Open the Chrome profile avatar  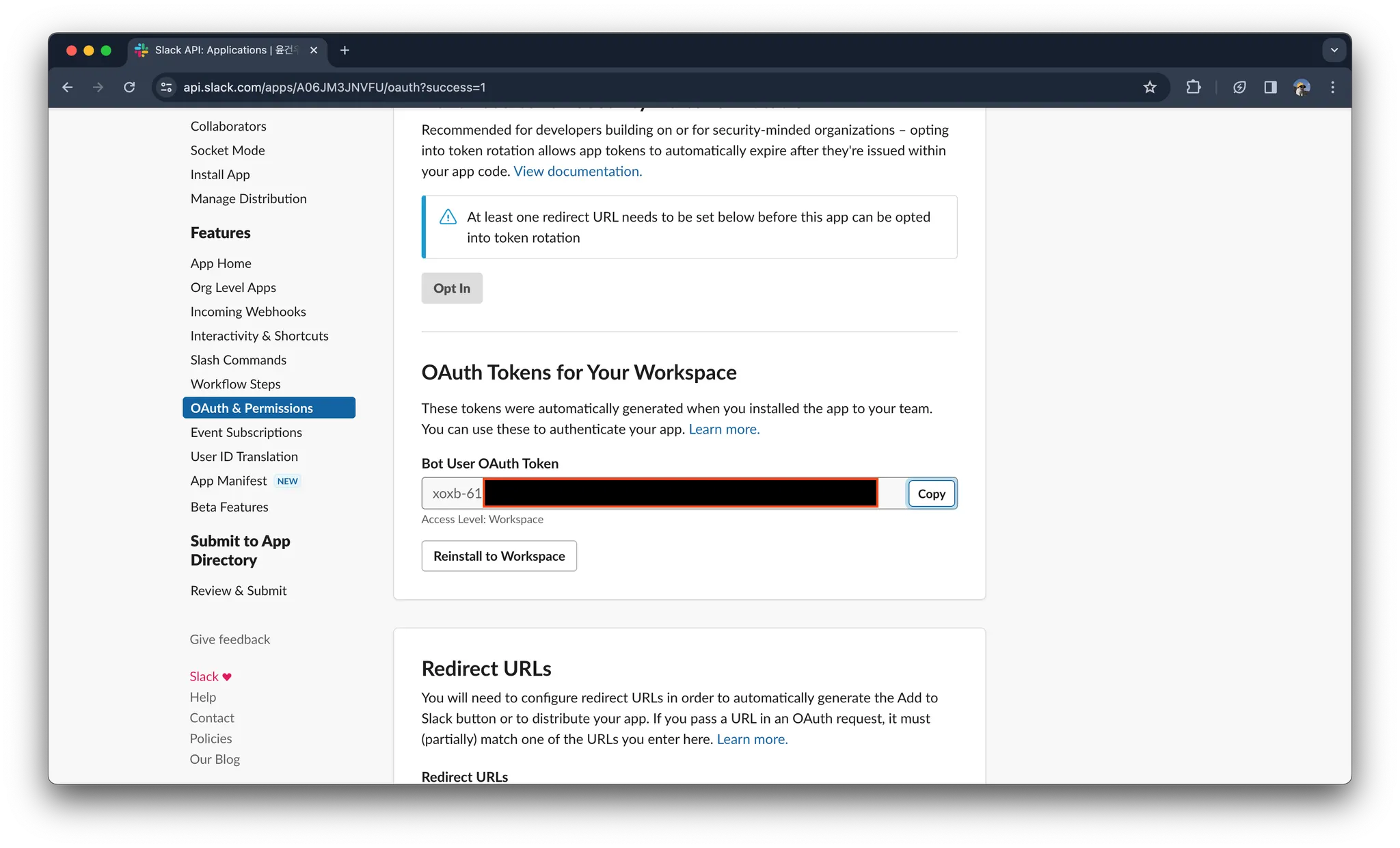click(x=1302, y=87)
